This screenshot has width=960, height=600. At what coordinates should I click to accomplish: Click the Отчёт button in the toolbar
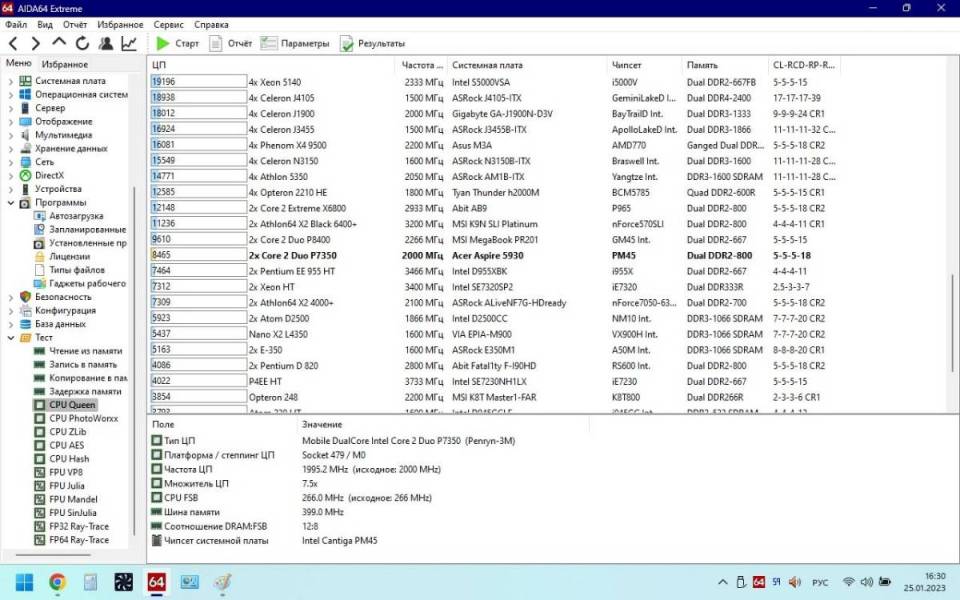click(230, 44)
